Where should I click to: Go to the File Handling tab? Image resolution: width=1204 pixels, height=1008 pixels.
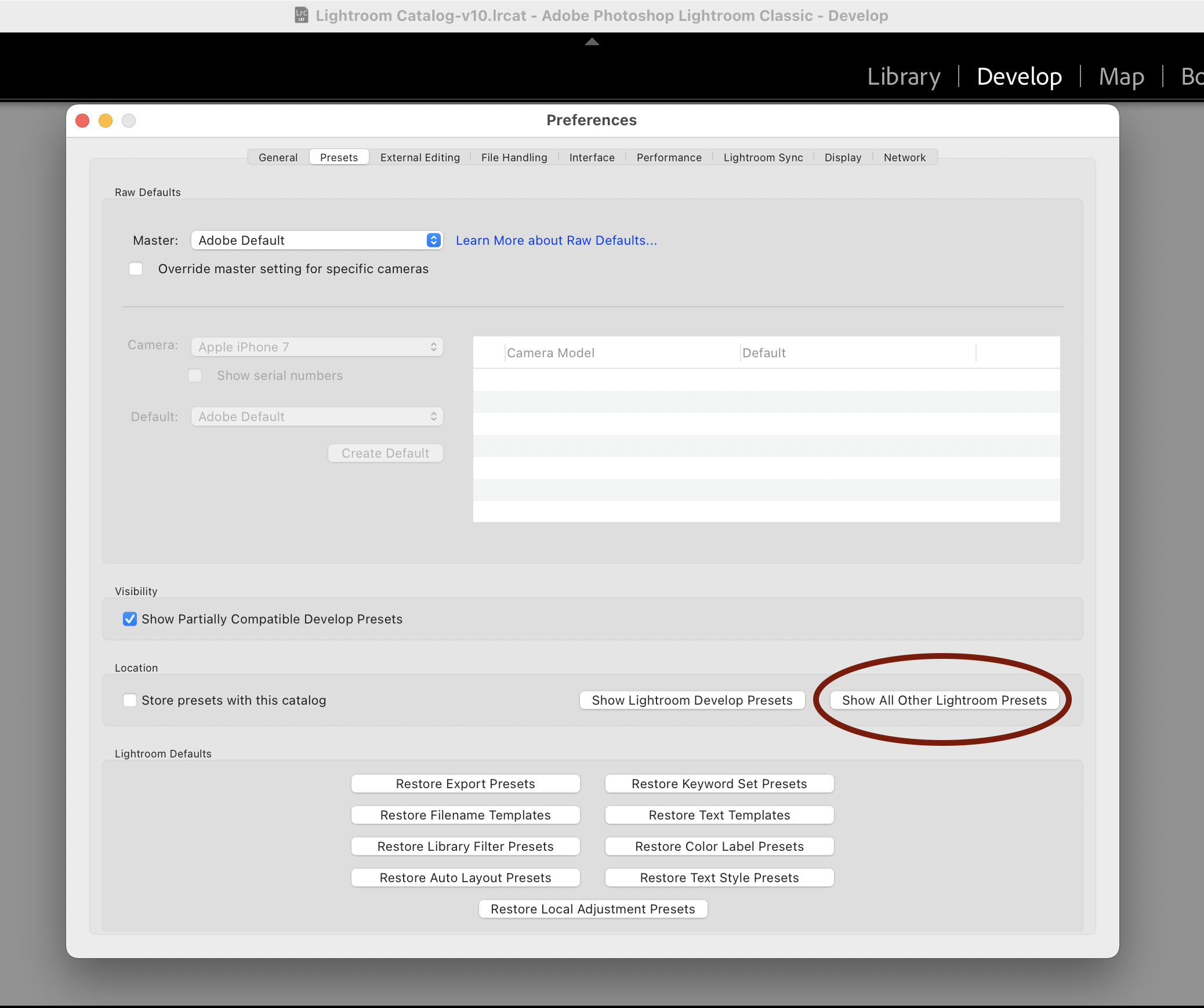pyautogui.click(x=514, y=157)
